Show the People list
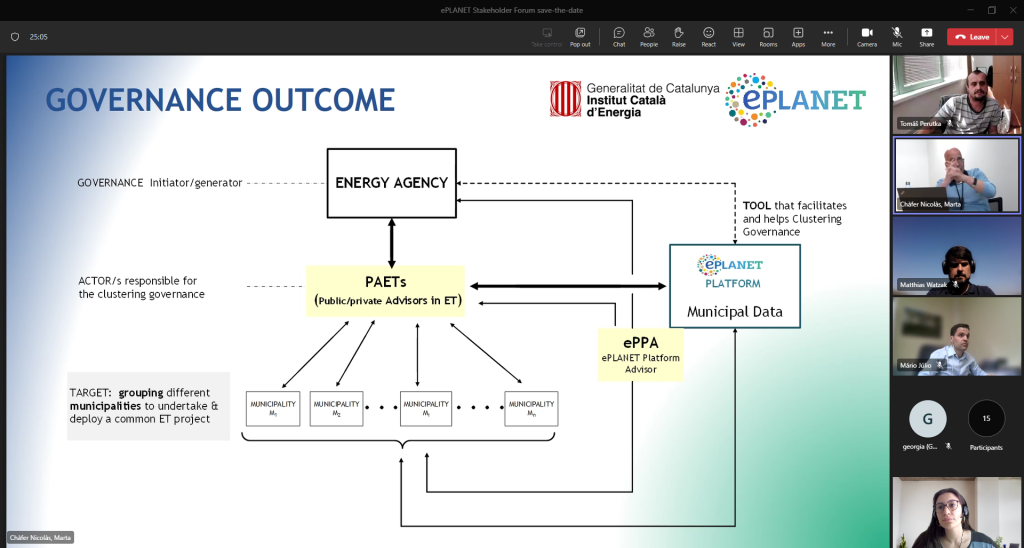The width and height of the screenshot is (1024, 548). click(649, 36)
